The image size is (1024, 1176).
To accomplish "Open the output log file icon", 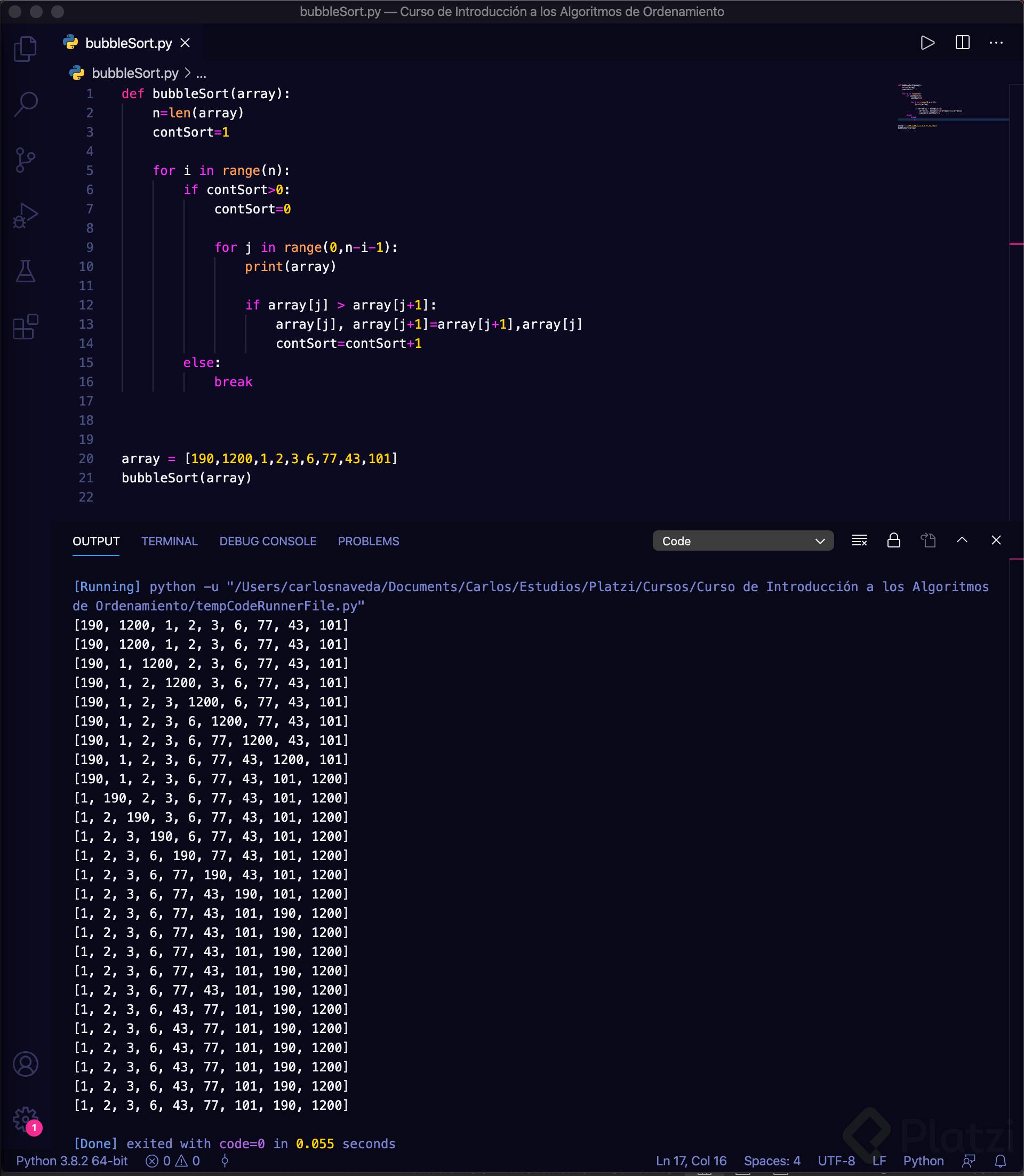I will (928, 541).
